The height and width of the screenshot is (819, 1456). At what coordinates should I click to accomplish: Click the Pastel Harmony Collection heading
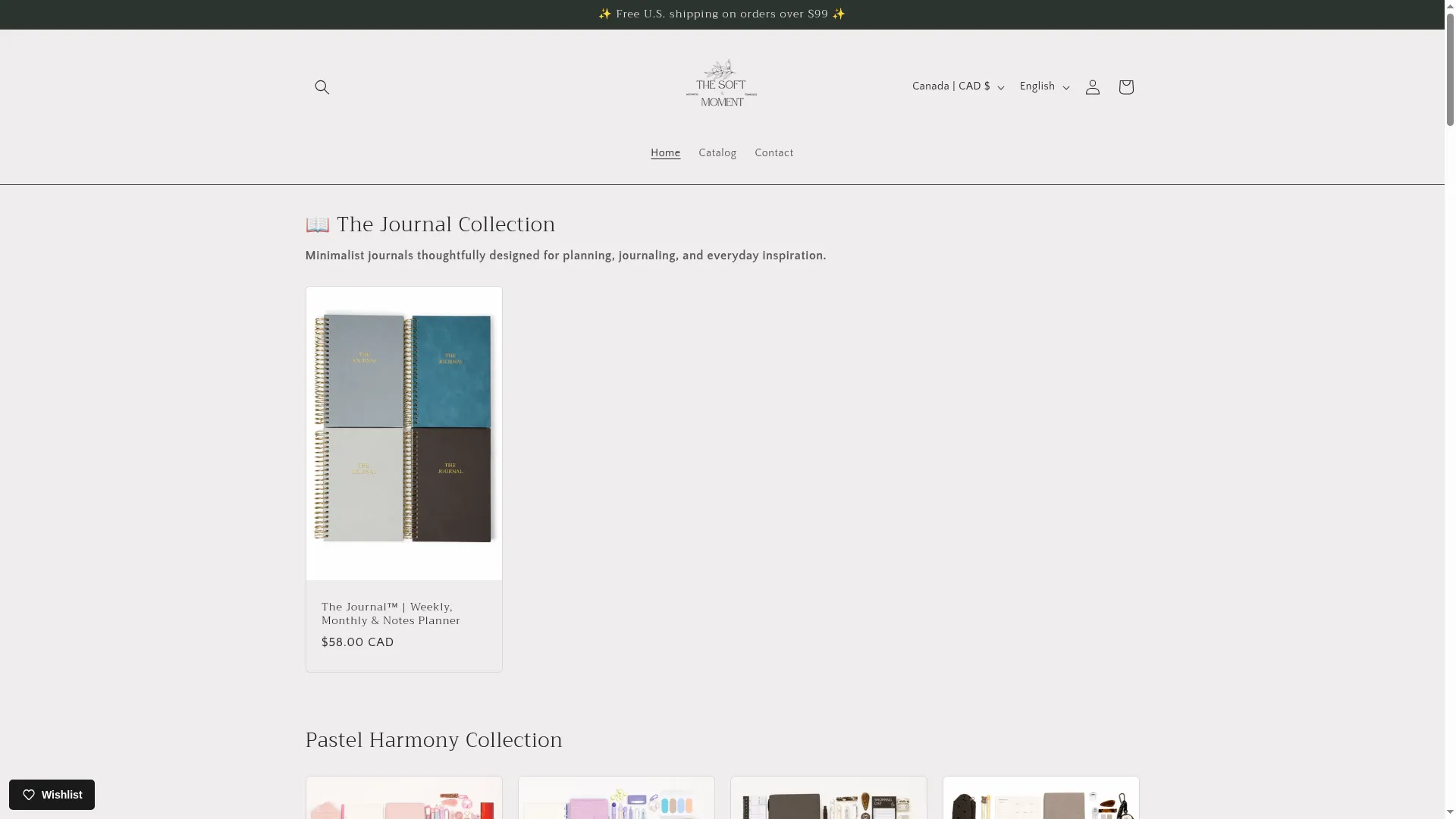click(434, 740)
